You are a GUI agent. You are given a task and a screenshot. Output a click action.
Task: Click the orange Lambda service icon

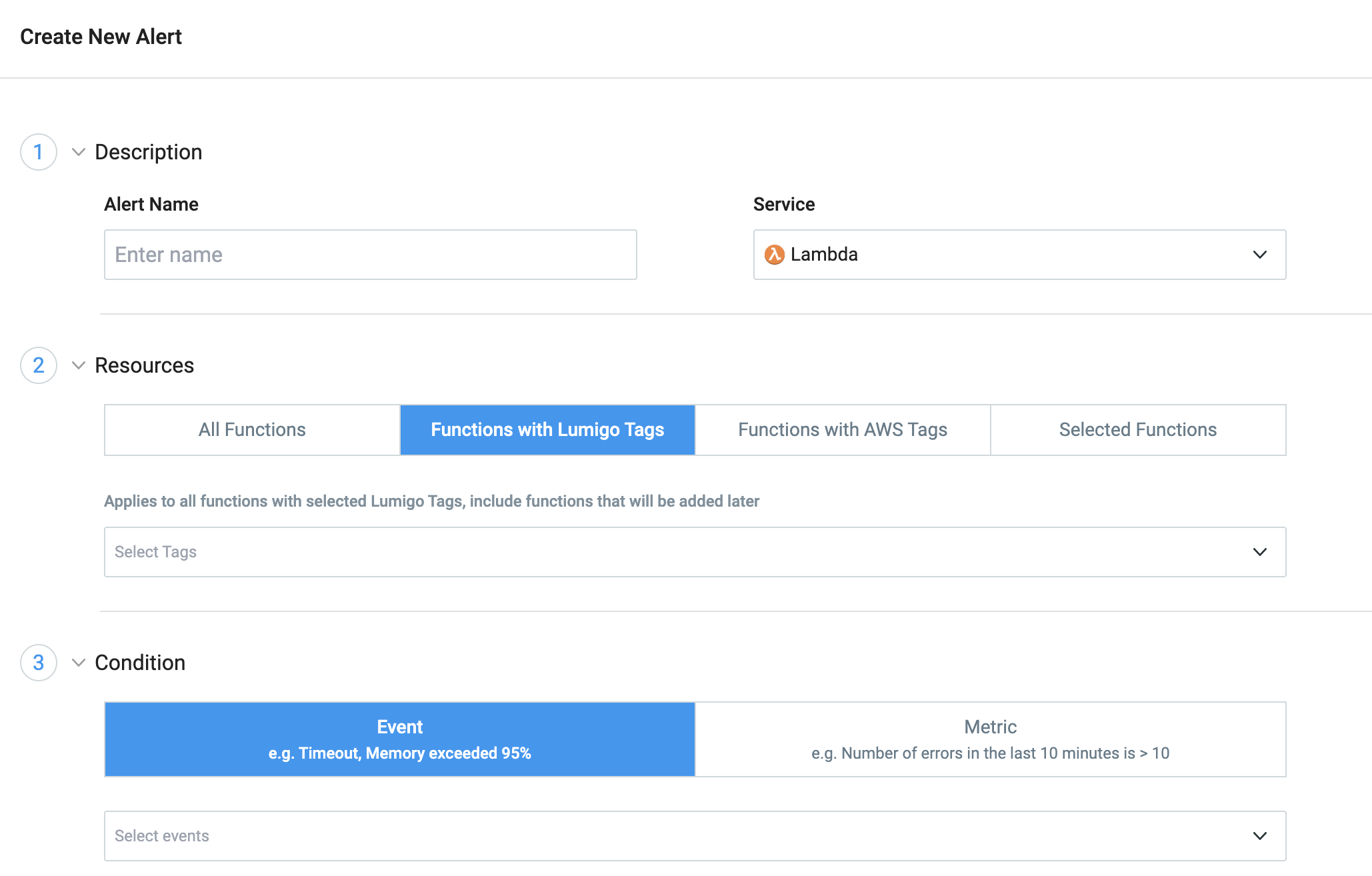tap(774, 255)
